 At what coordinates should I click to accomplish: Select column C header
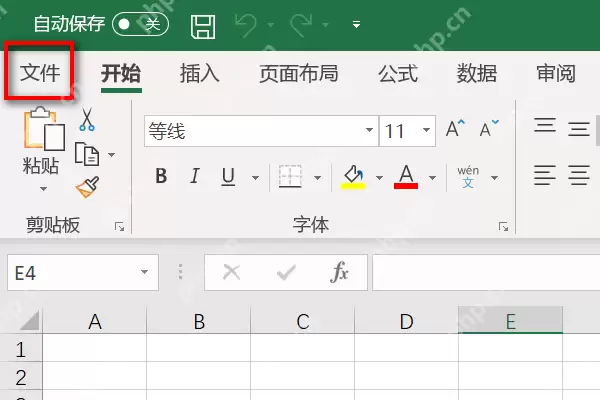click(303, 321)
